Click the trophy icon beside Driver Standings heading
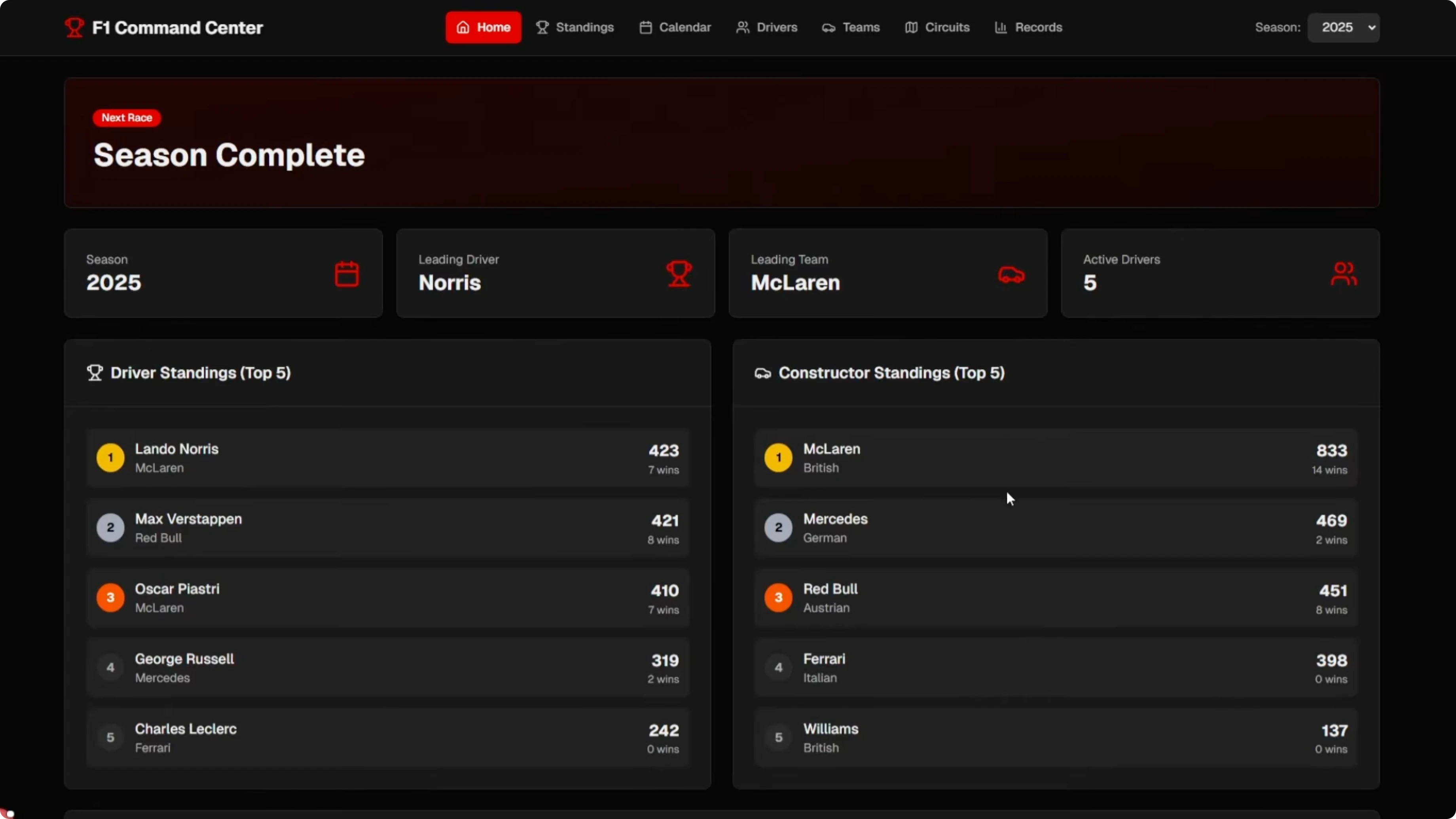Image resolution: width=1456 pixels, height=819 pixels. [x=95, y=373]
